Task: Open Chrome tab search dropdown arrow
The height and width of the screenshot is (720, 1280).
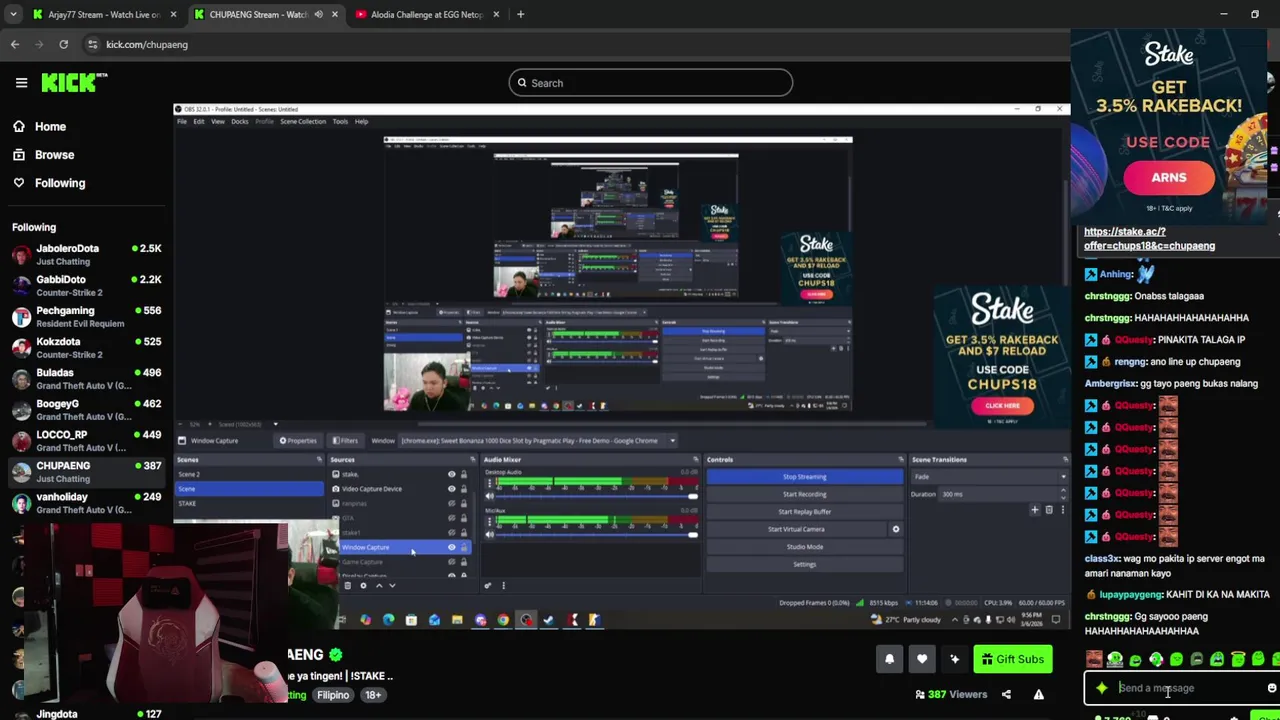Action: 13,14
